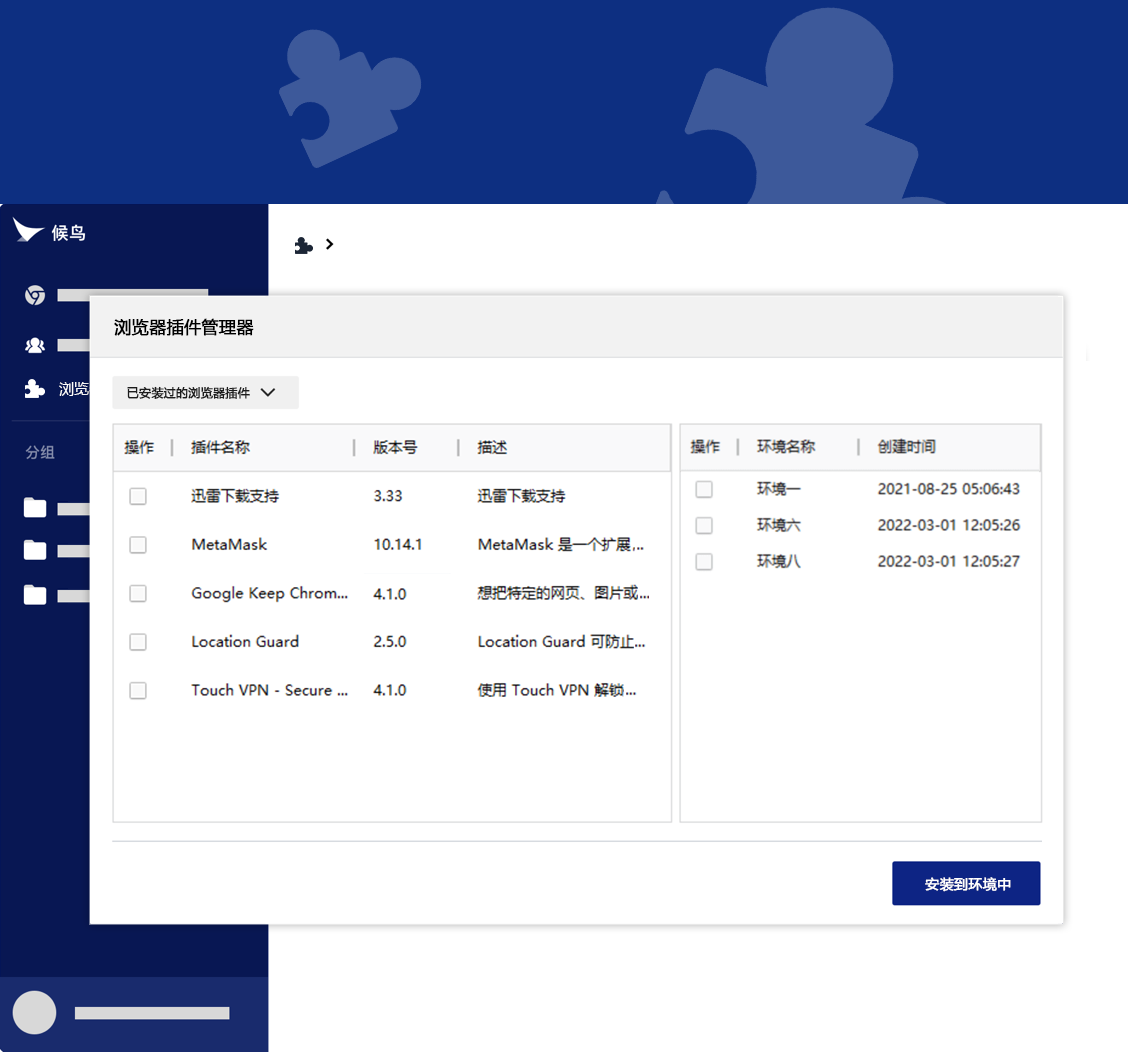Image resolution: width=1128 pixels, height=1052 pixels.
Task: Click the third folder icon under 分组
Action: 35,595
